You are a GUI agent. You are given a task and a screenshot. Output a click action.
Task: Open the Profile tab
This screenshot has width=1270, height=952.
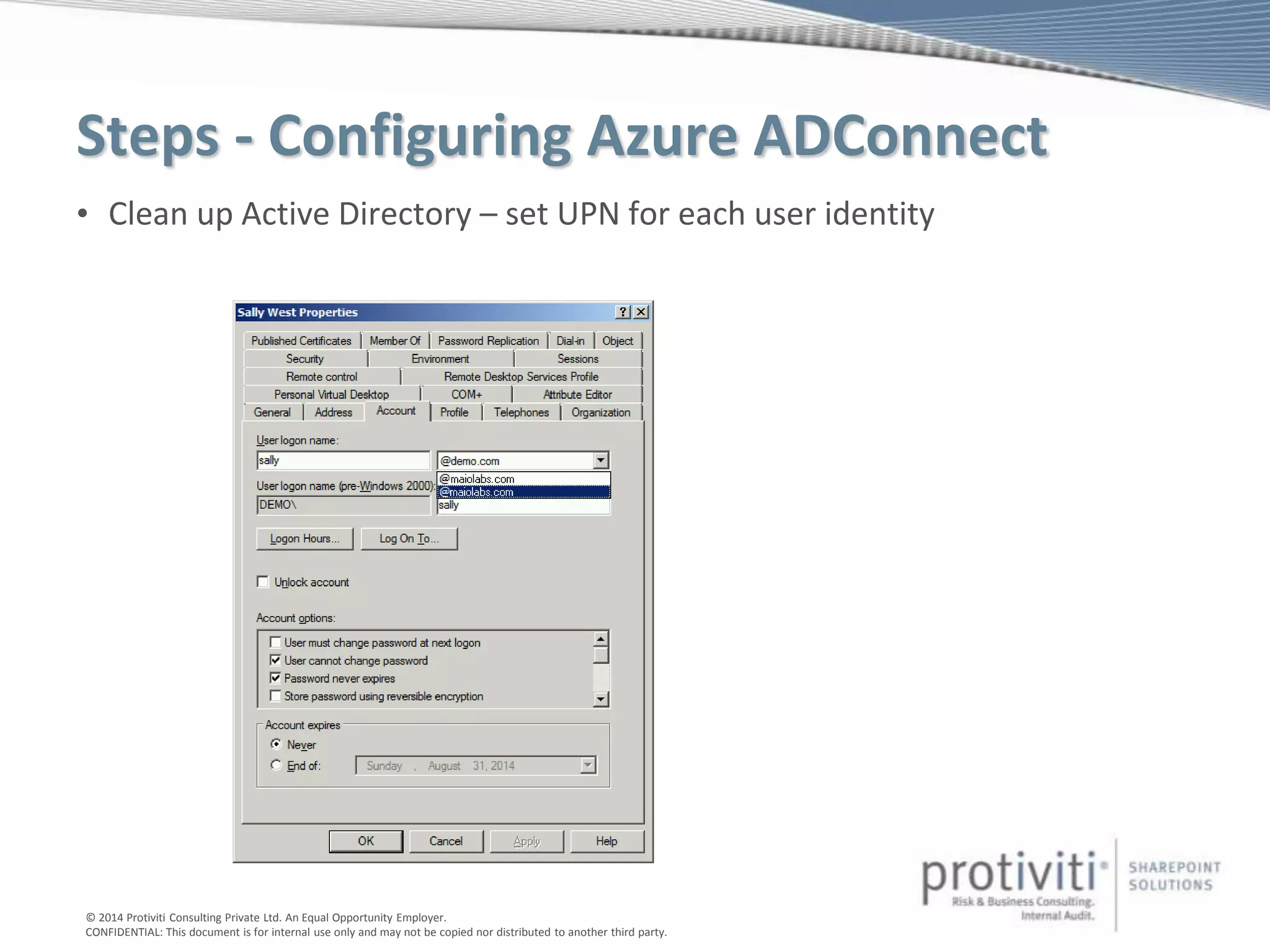pyautogui.click(x=455, y=413)
